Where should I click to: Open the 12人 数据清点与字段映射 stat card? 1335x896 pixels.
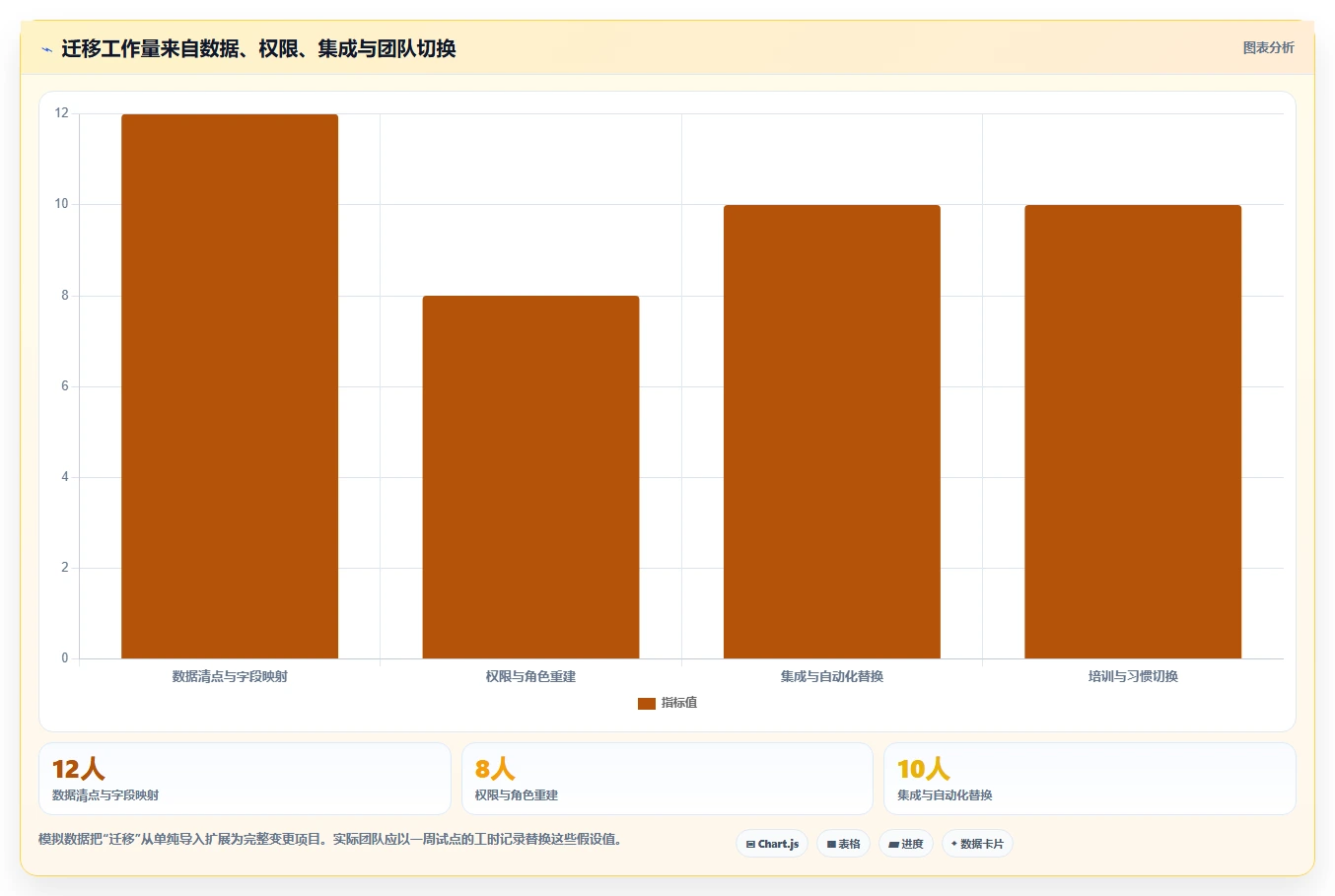245,779
